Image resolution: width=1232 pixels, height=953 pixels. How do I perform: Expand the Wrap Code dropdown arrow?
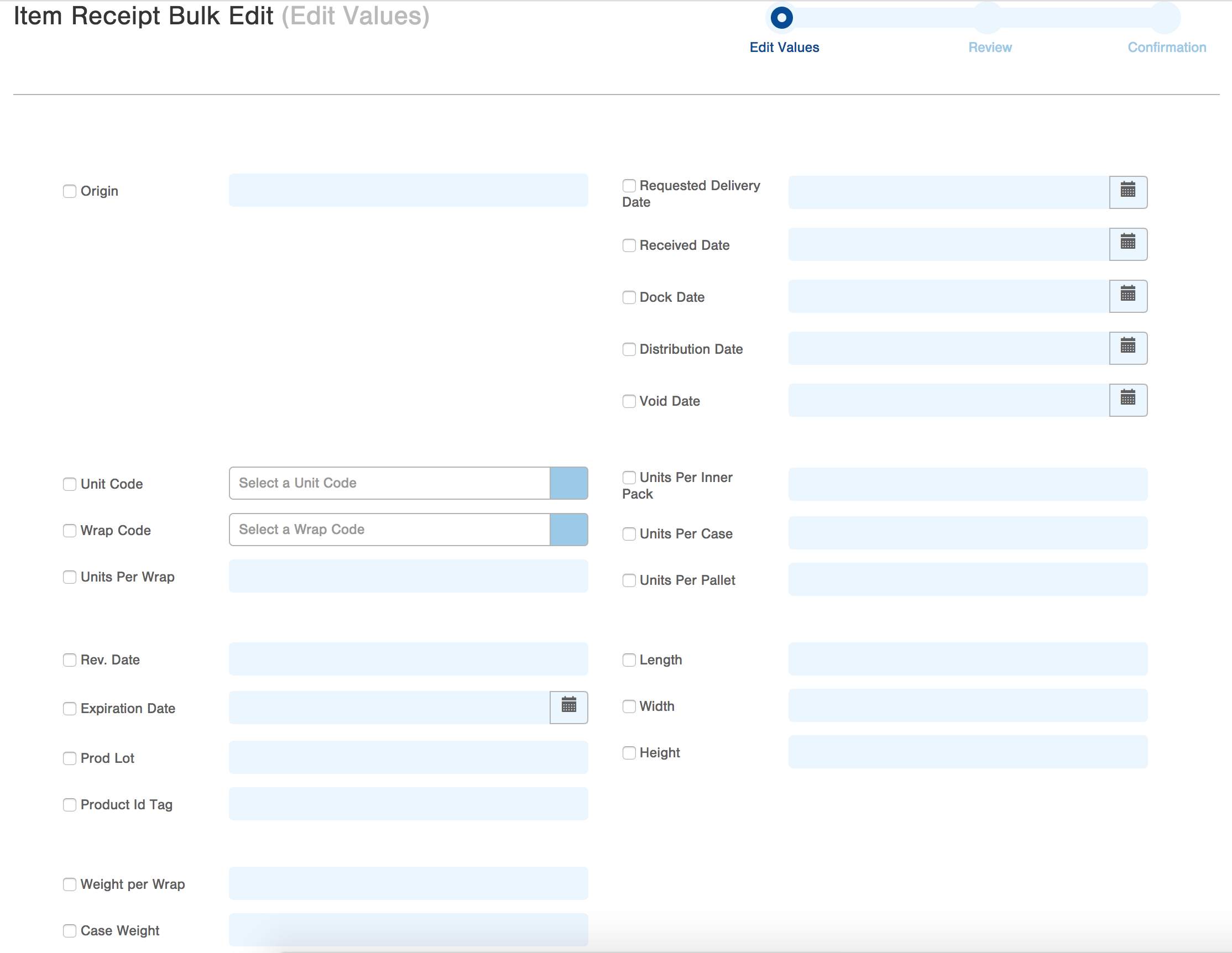coord(568,529)
